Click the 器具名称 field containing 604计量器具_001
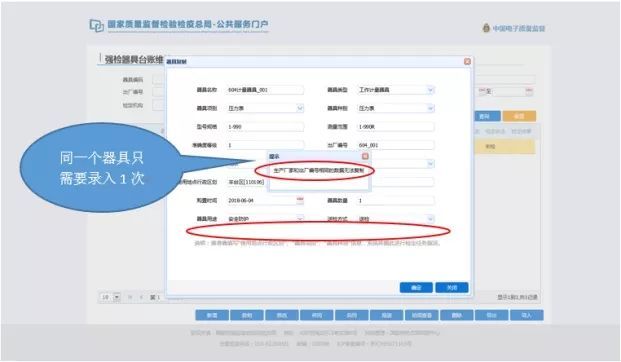Viewport: 621px width, 362px height. [x=265, y=90]
